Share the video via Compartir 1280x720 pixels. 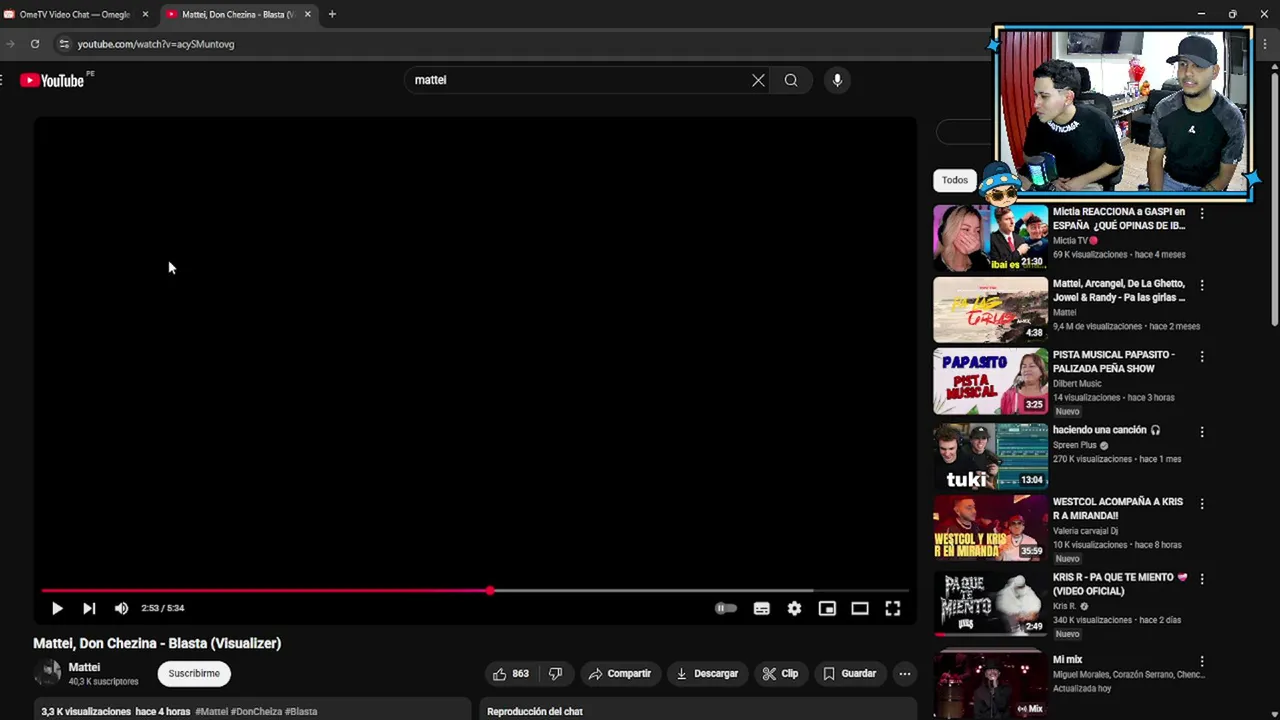pos(620,674)
